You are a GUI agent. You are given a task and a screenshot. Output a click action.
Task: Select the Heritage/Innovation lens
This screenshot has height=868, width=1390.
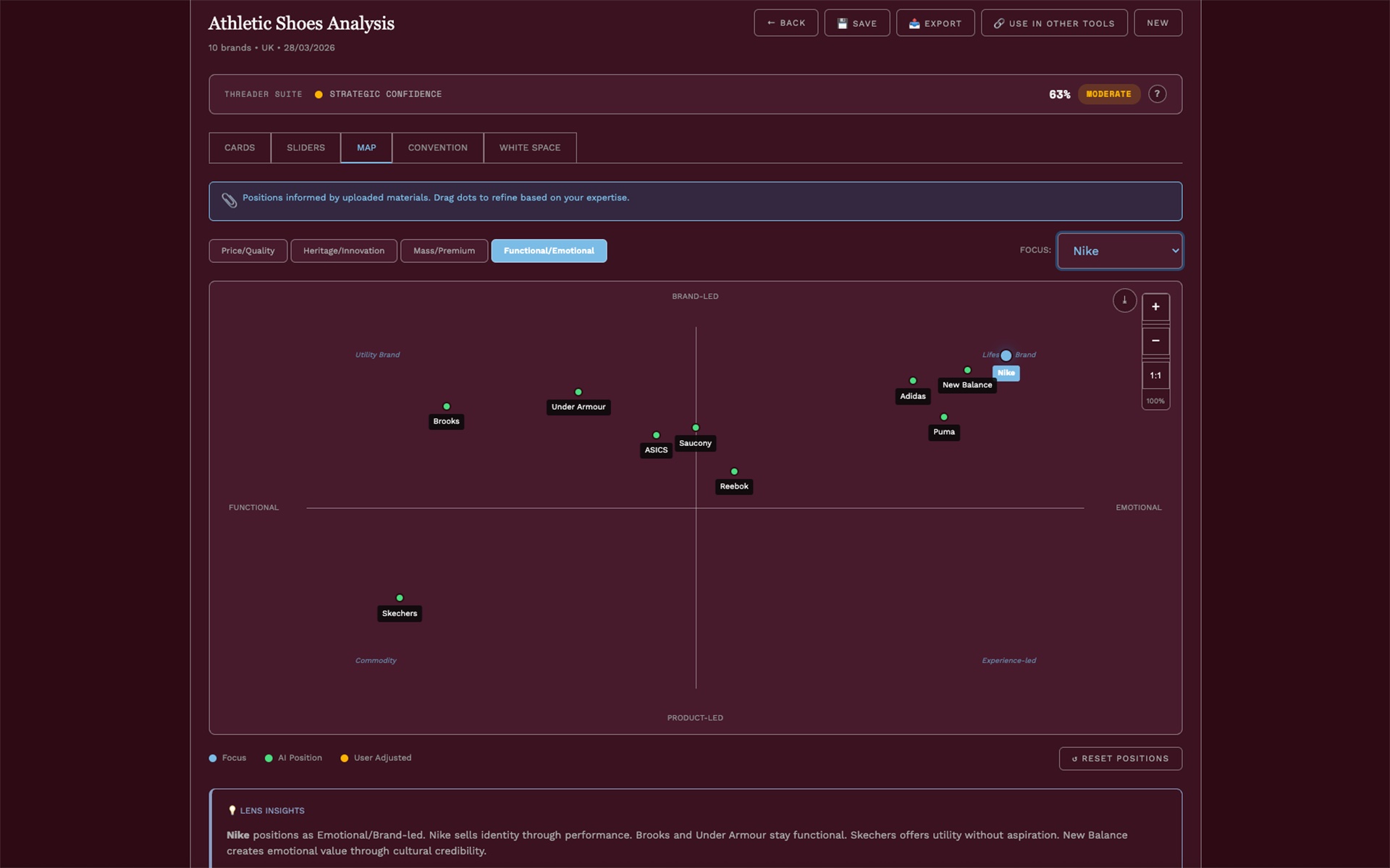tap(344, 250)
